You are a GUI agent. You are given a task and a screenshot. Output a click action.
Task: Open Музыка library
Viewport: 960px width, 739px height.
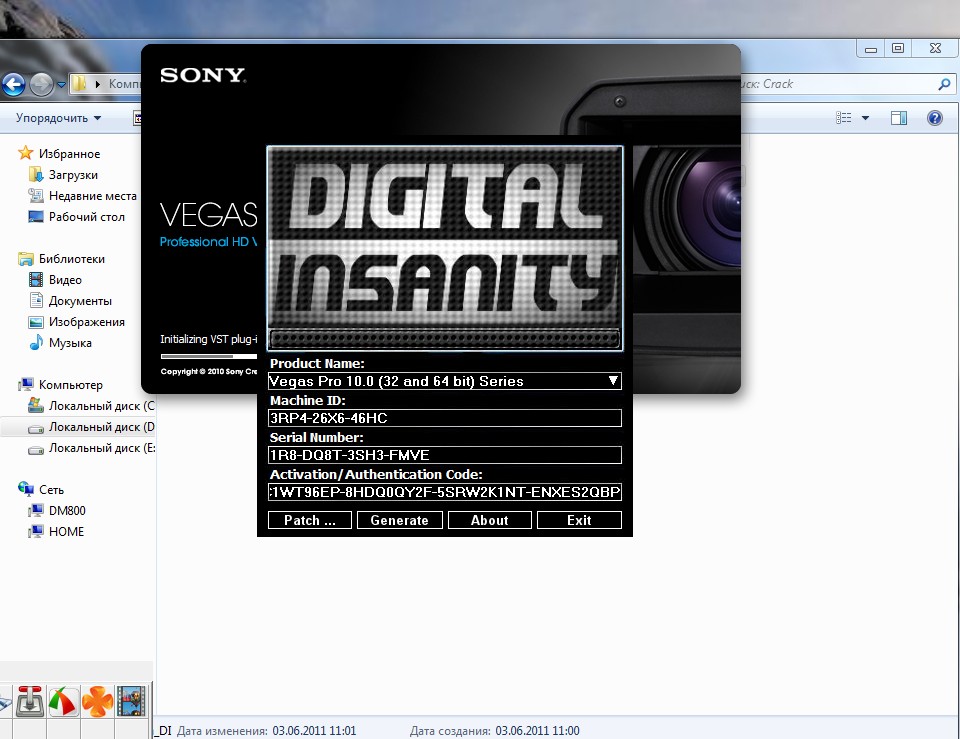pyautogui.click(x=61, y=342)
